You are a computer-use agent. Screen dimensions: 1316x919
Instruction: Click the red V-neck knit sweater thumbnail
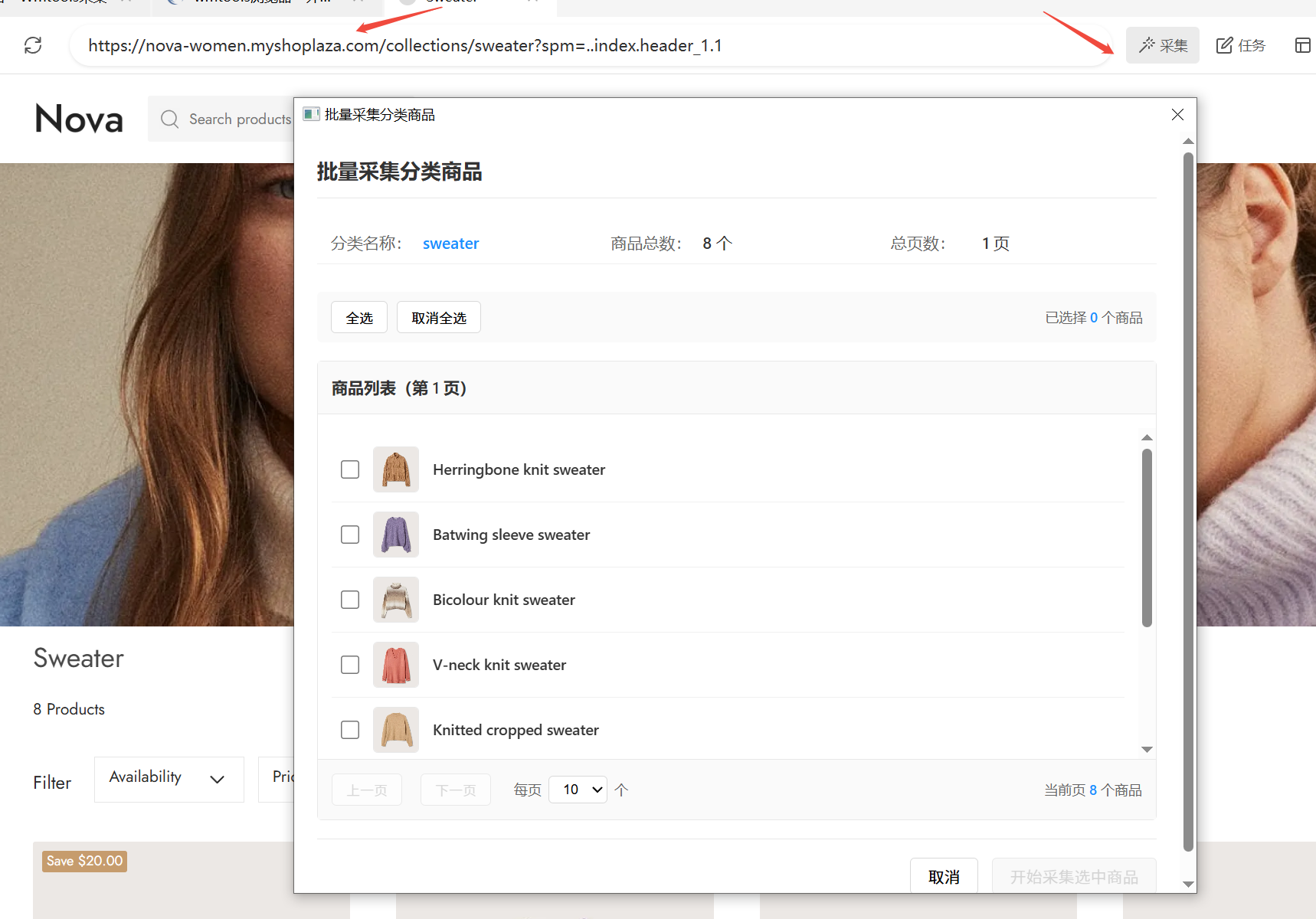pyautogui.click(x=396, y=665)
